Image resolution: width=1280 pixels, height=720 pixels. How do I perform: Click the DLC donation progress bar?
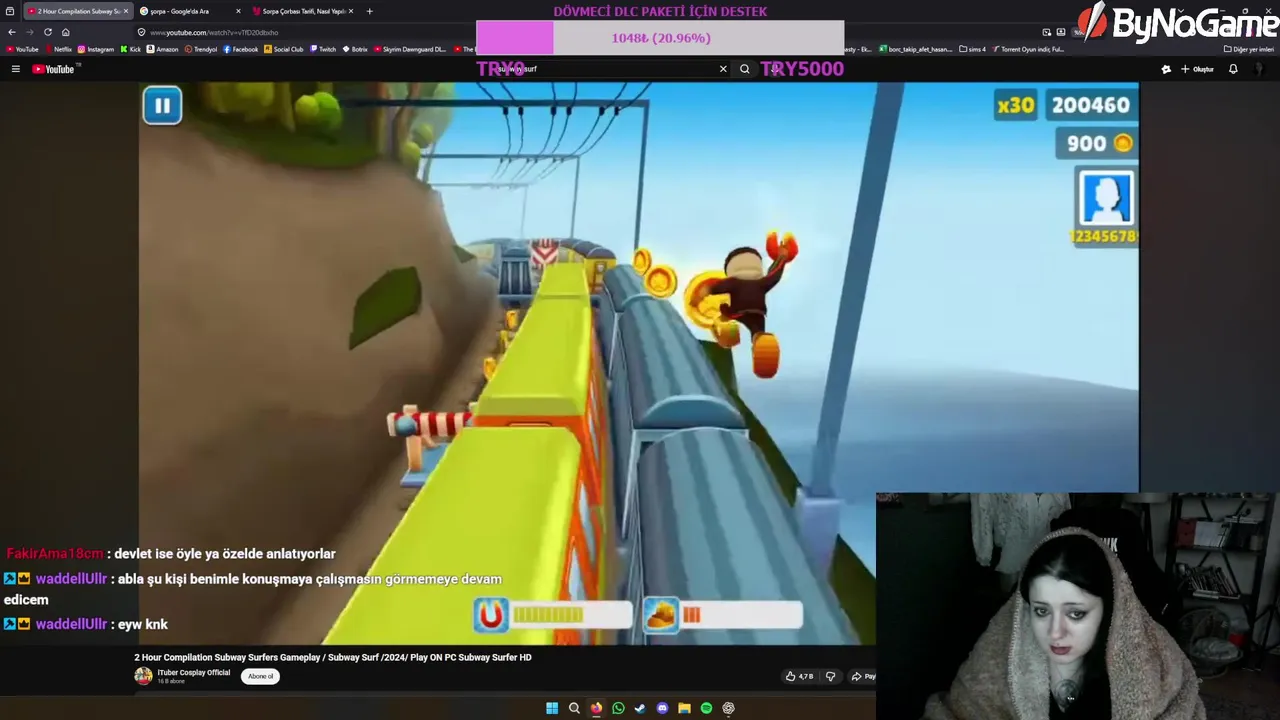pyautogui.click(x=660, y=38)
